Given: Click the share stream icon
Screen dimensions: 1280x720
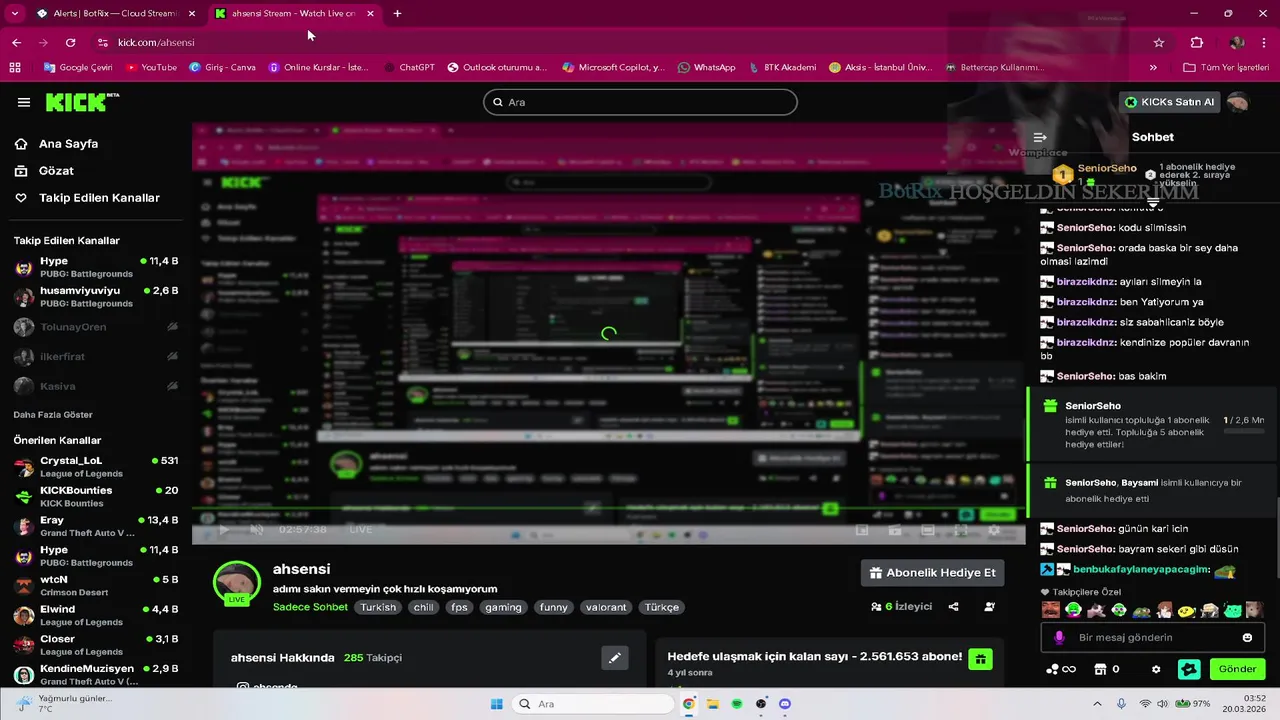Looking at the screenshot, I should point(953,606).
